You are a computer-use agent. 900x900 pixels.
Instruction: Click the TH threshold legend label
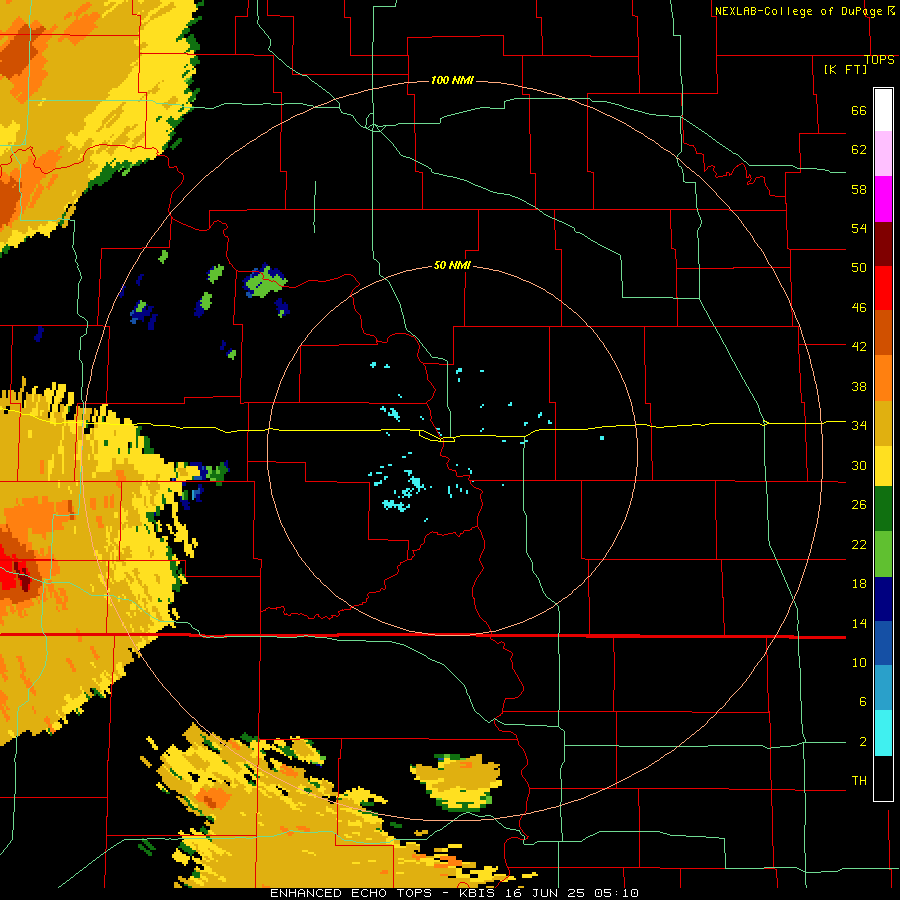point(859,781)
